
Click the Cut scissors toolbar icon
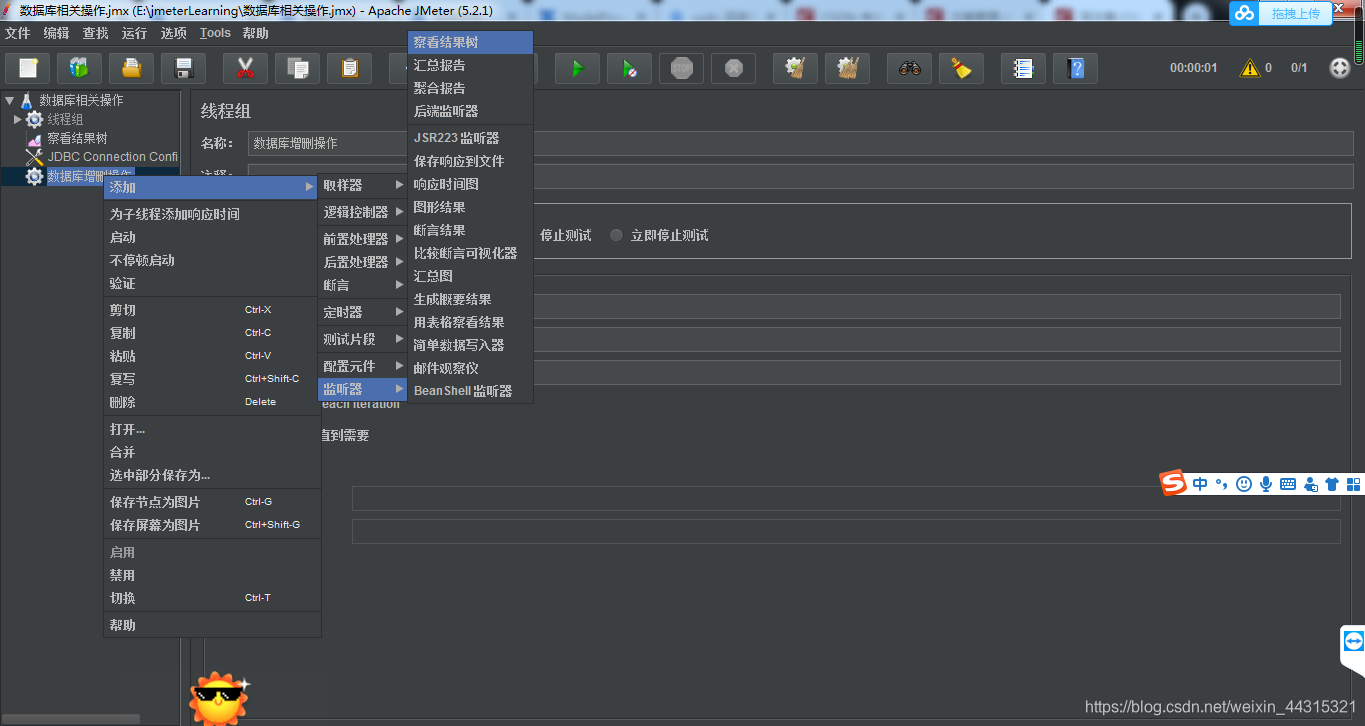click(x=245, y=68)
